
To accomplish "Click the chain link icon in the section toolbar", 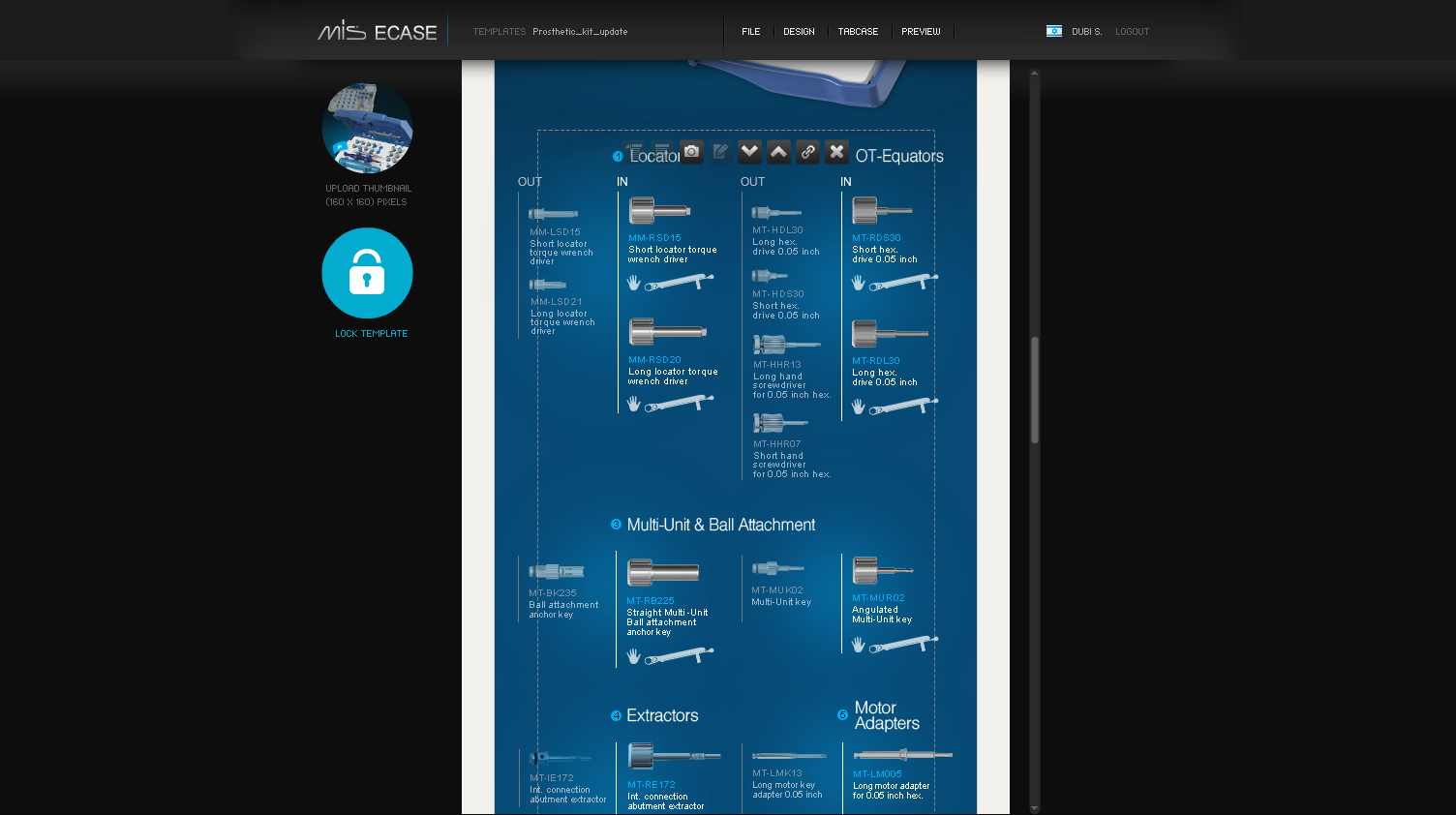I will [x=807, y=152].
